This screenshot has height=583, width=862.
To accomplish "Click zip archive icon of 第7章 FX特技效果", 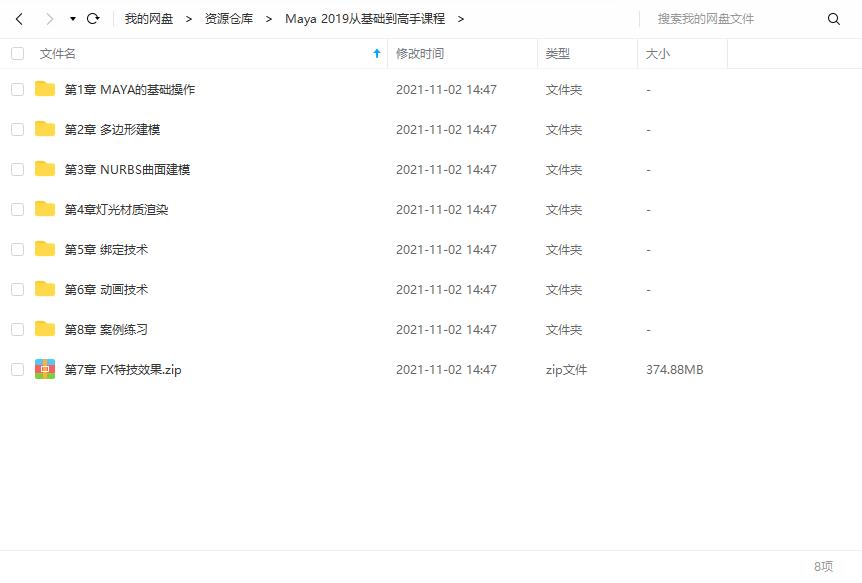I will (x=45, y=369).
